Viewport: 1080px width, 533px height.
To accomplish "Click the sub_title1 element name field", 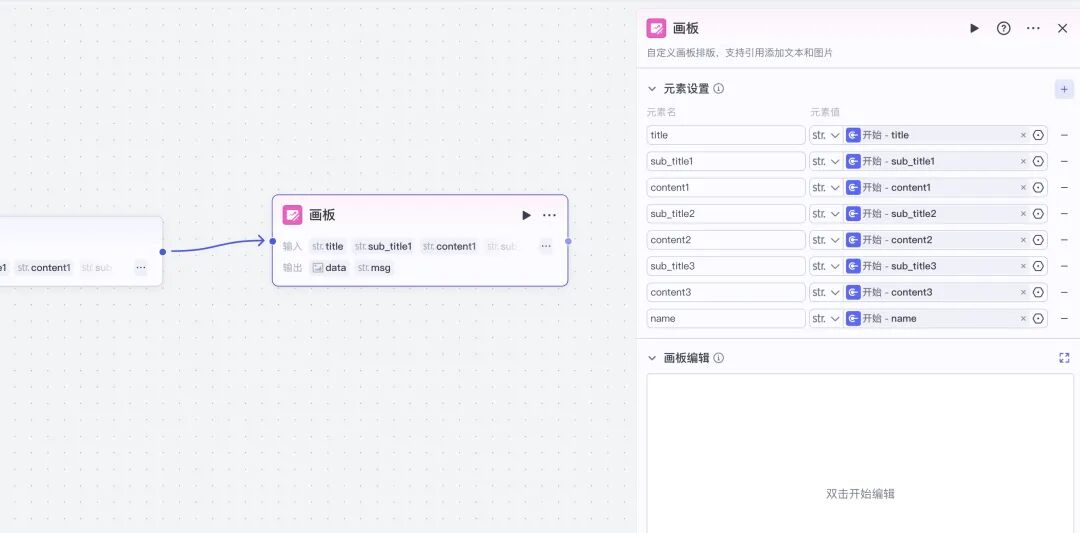I will (726, 161).
